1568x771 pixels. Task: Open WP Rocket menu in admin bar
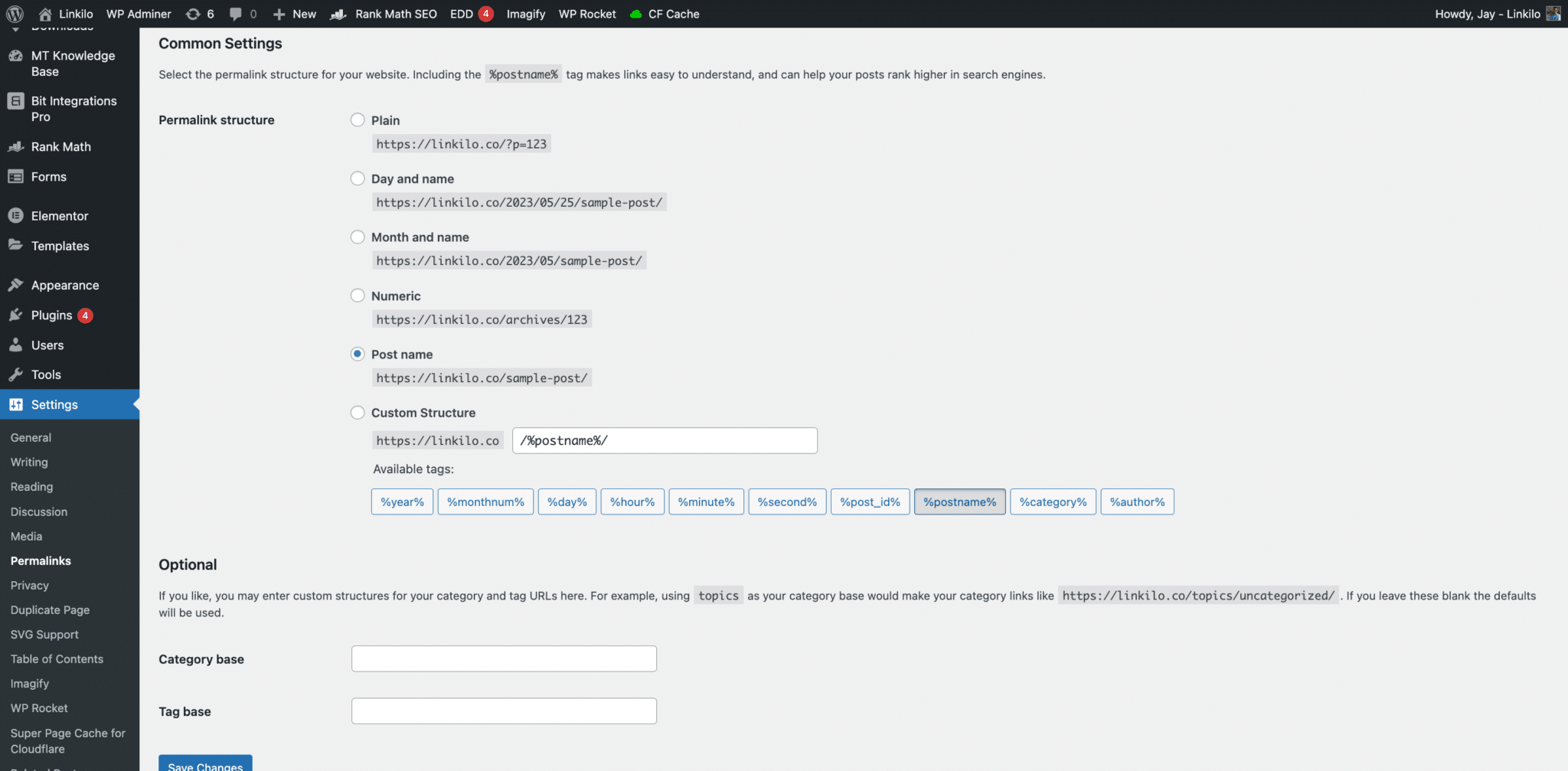coord(587,14)
